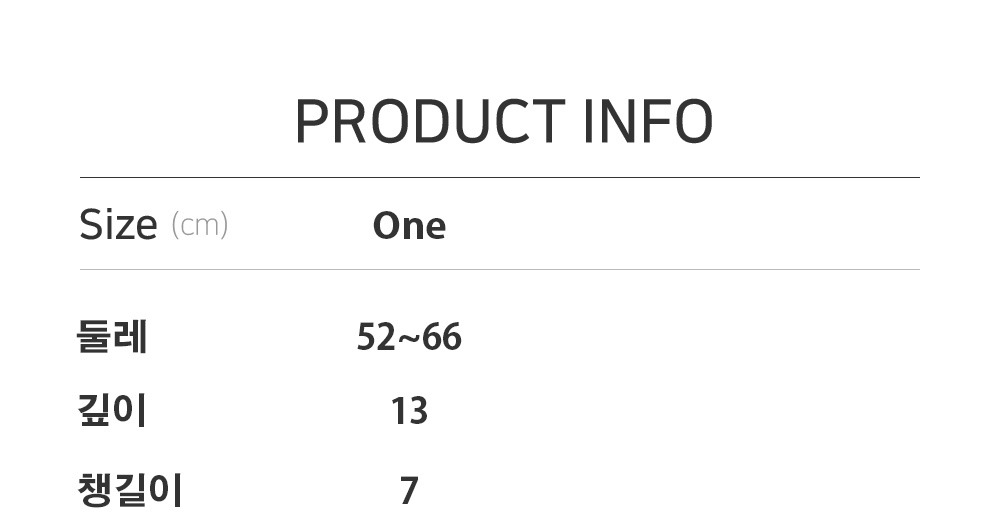Click the 깊이 row label

click(112, 411)
